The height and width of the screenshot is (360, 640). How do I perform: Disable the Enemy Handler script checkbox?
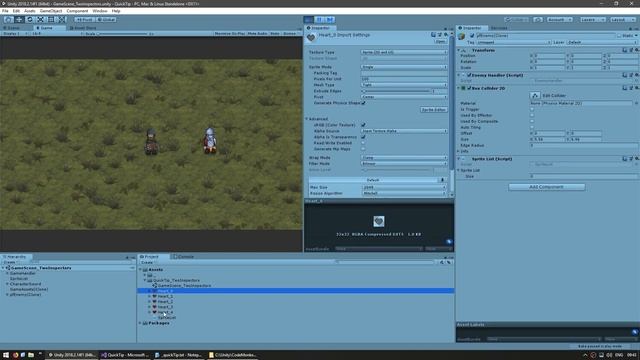[469, 75]
